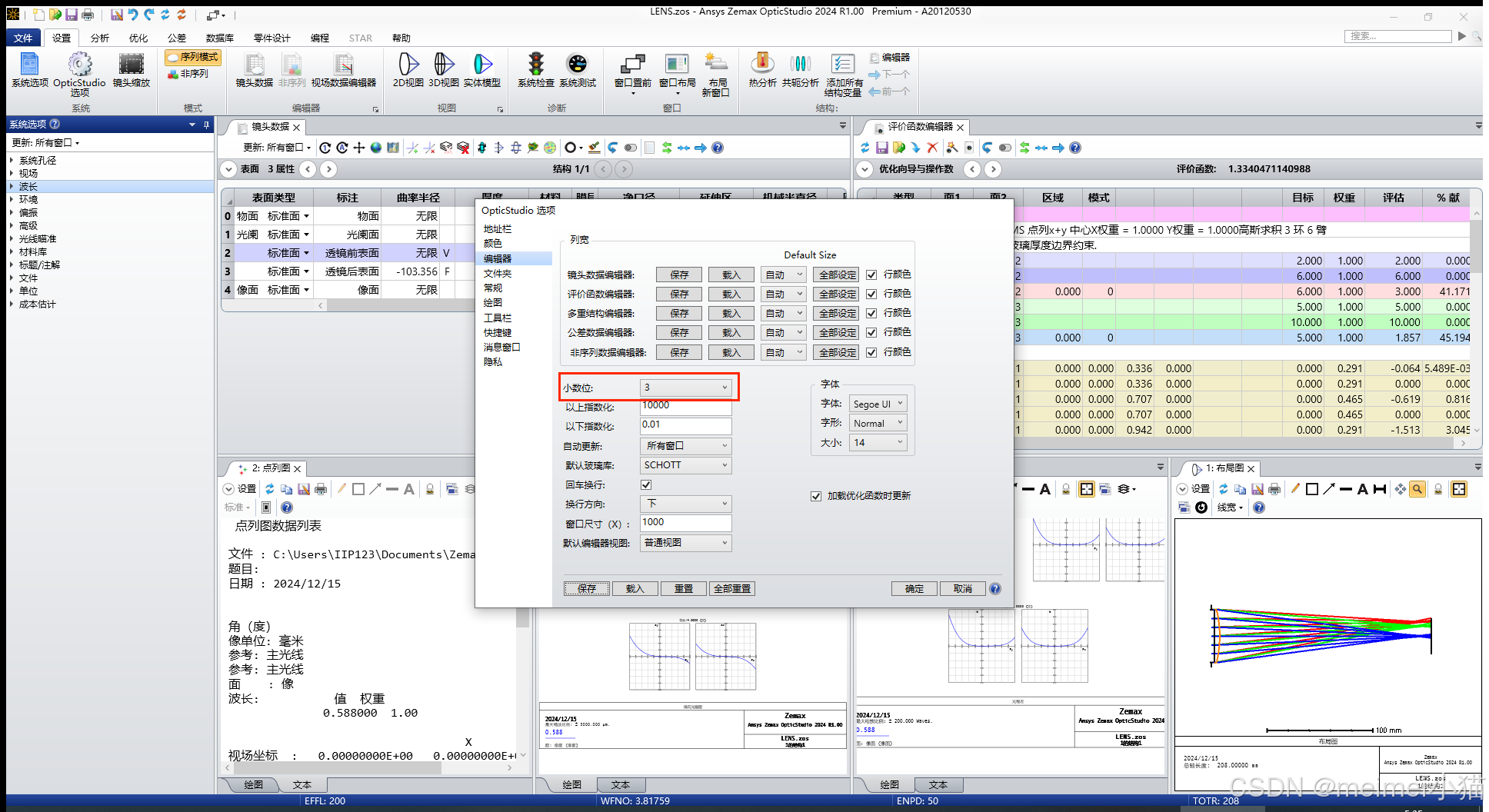Viewport: 1489px width, 812px height.
Task: Select 工具栏 in options list
Action: [x=497, y=318]
